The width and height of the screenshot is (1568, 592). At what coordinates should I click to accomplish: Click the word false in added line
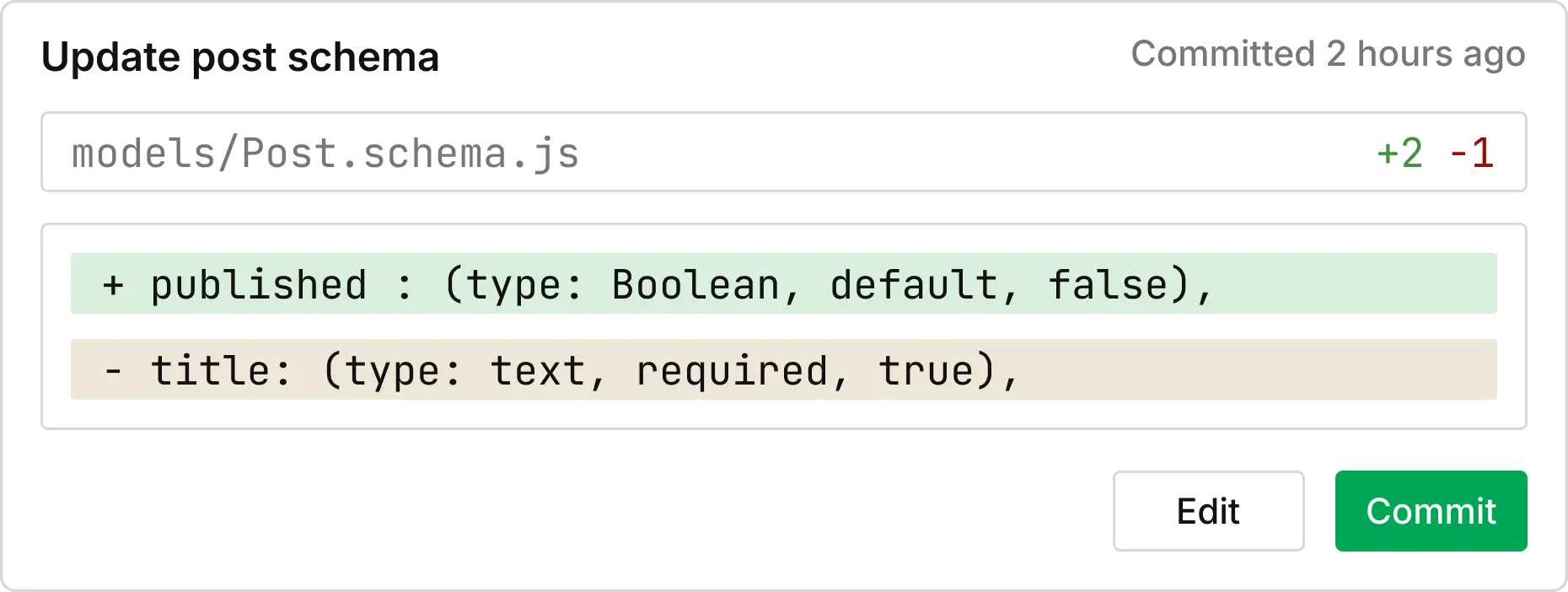pyautogui.click(x=1107, y=285)
